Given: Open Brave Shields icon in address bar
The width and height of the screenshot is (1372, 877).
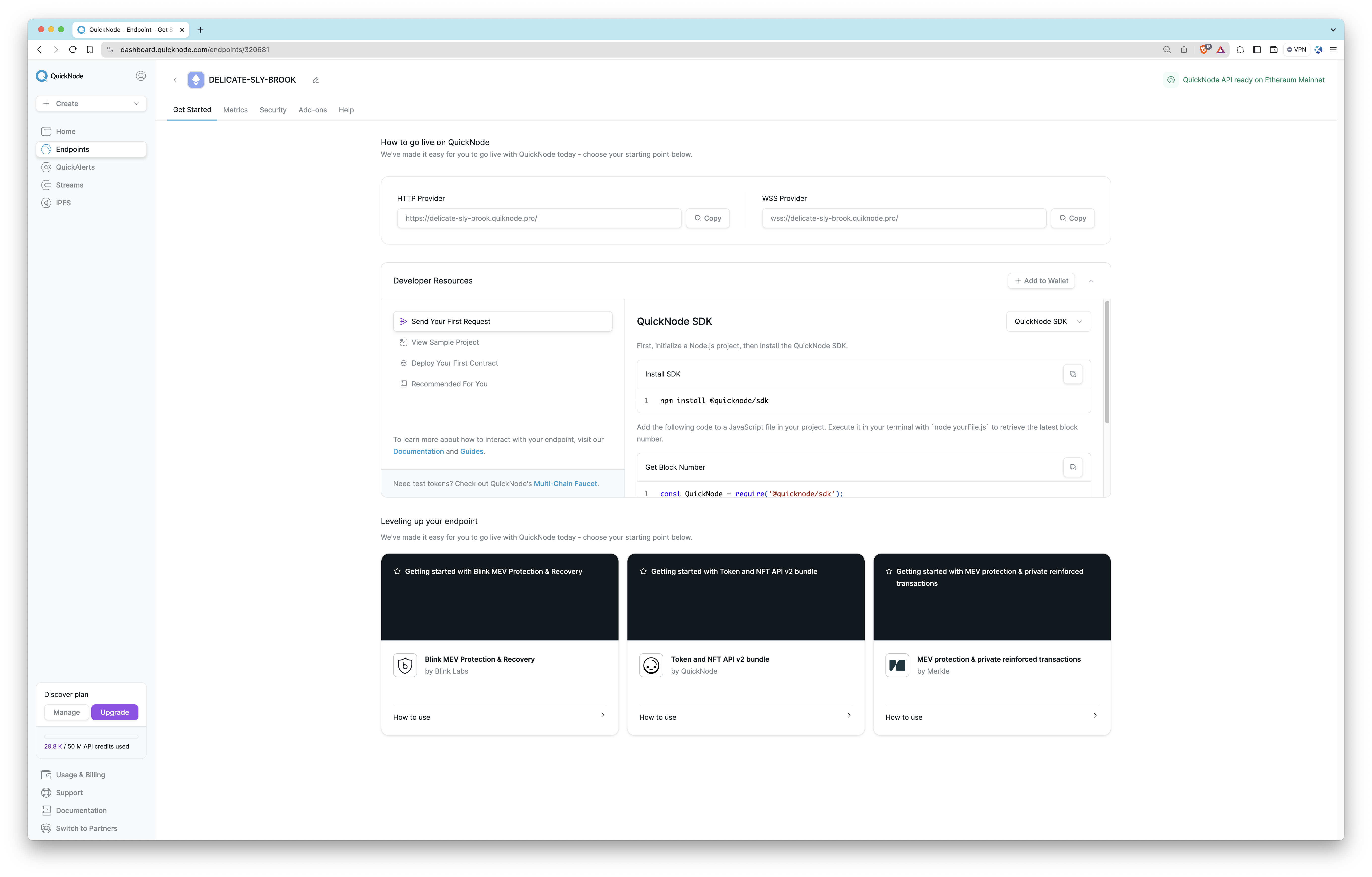Looking at the screenshot, I should (x=1204, y=50).
